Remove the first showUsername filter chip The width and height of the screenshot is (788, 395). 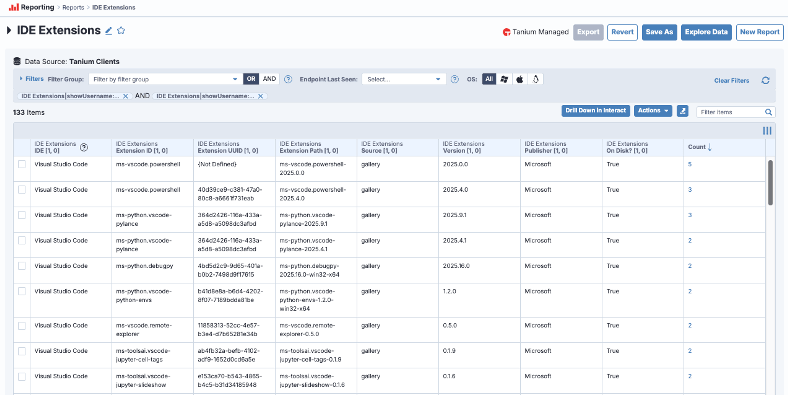(126, 96)
